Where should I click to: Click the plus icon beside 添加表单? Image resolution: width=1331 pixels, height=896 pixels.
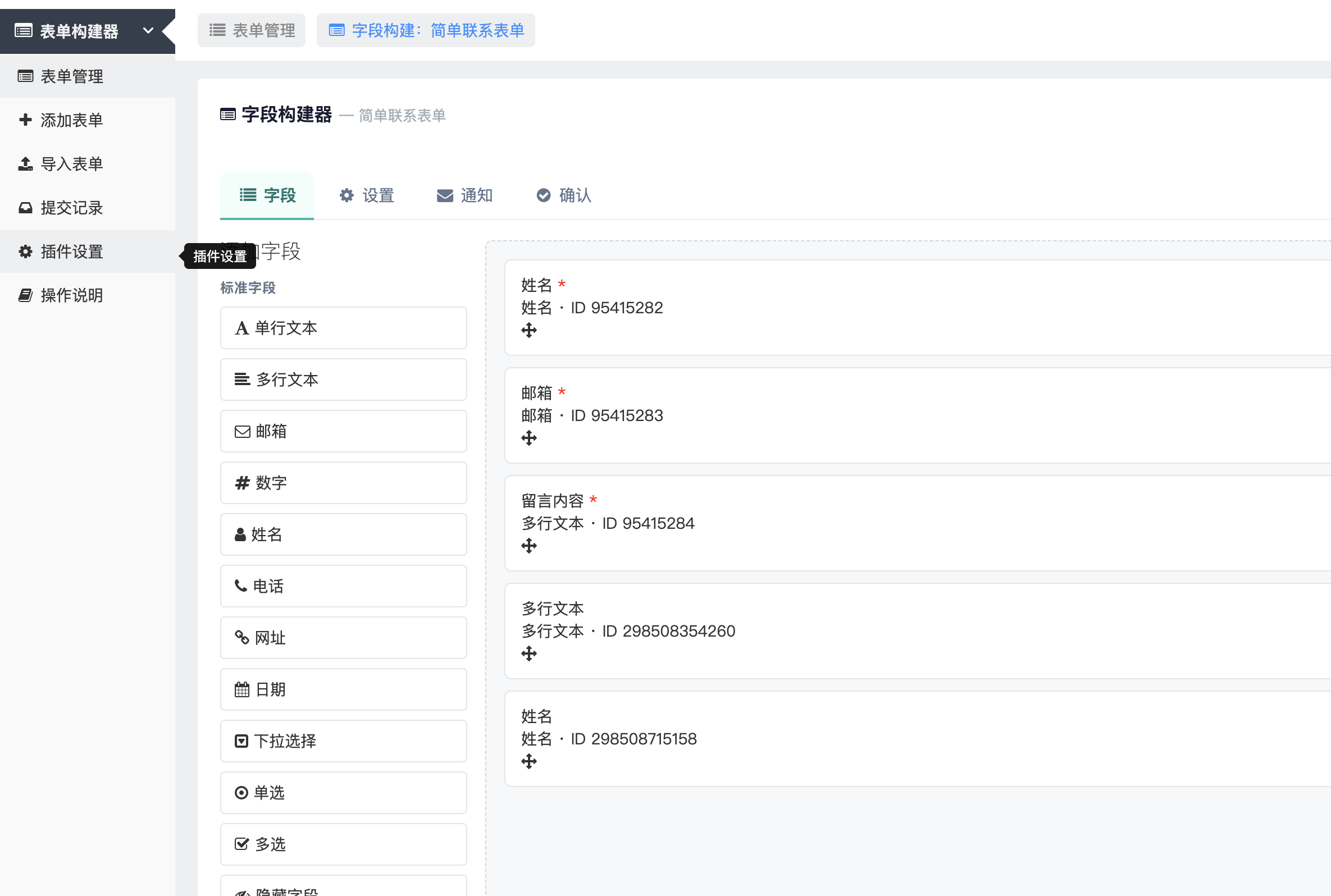[x=25, y=120]
